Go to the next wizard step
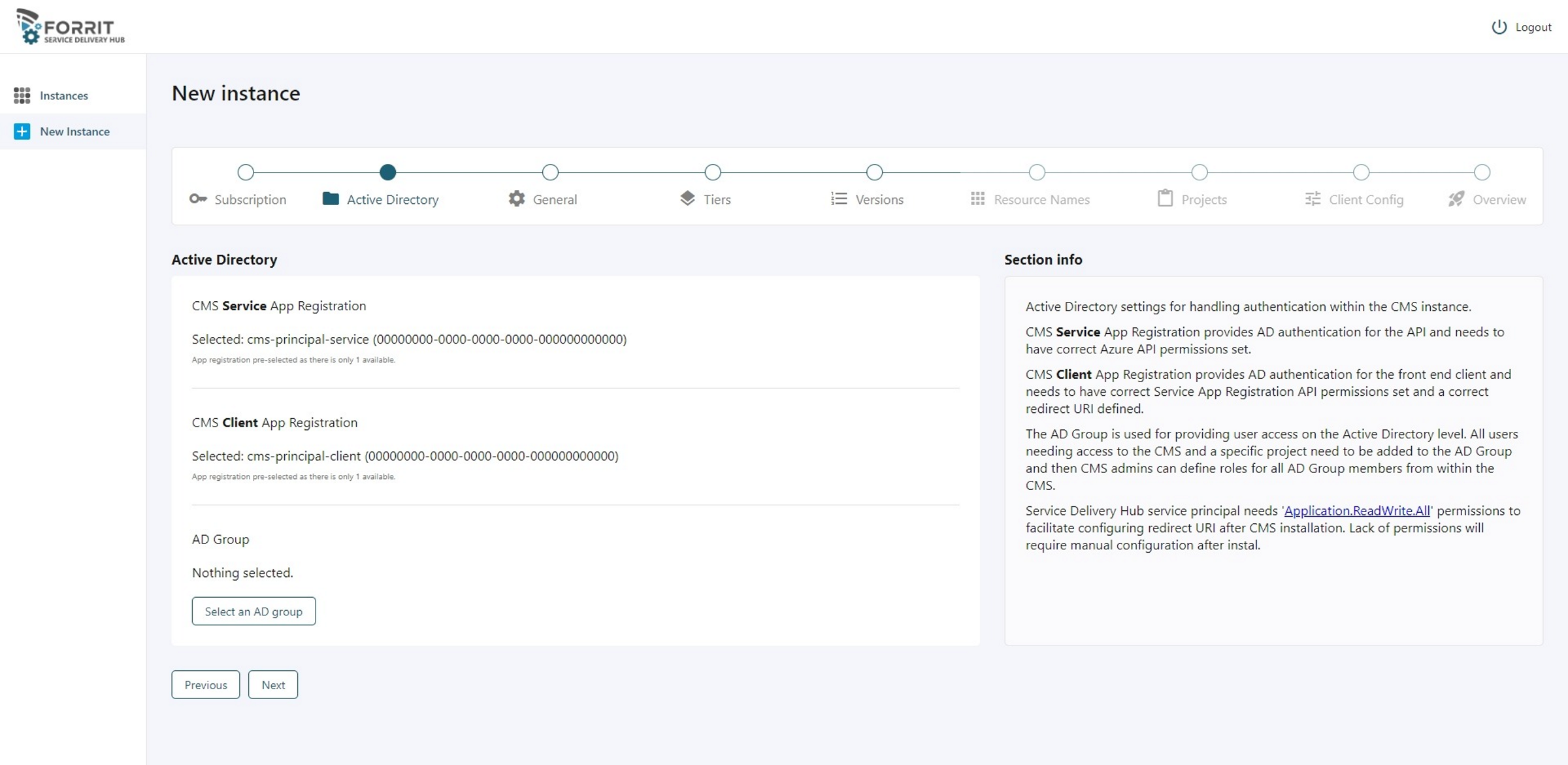 click(x=273, y=685)
